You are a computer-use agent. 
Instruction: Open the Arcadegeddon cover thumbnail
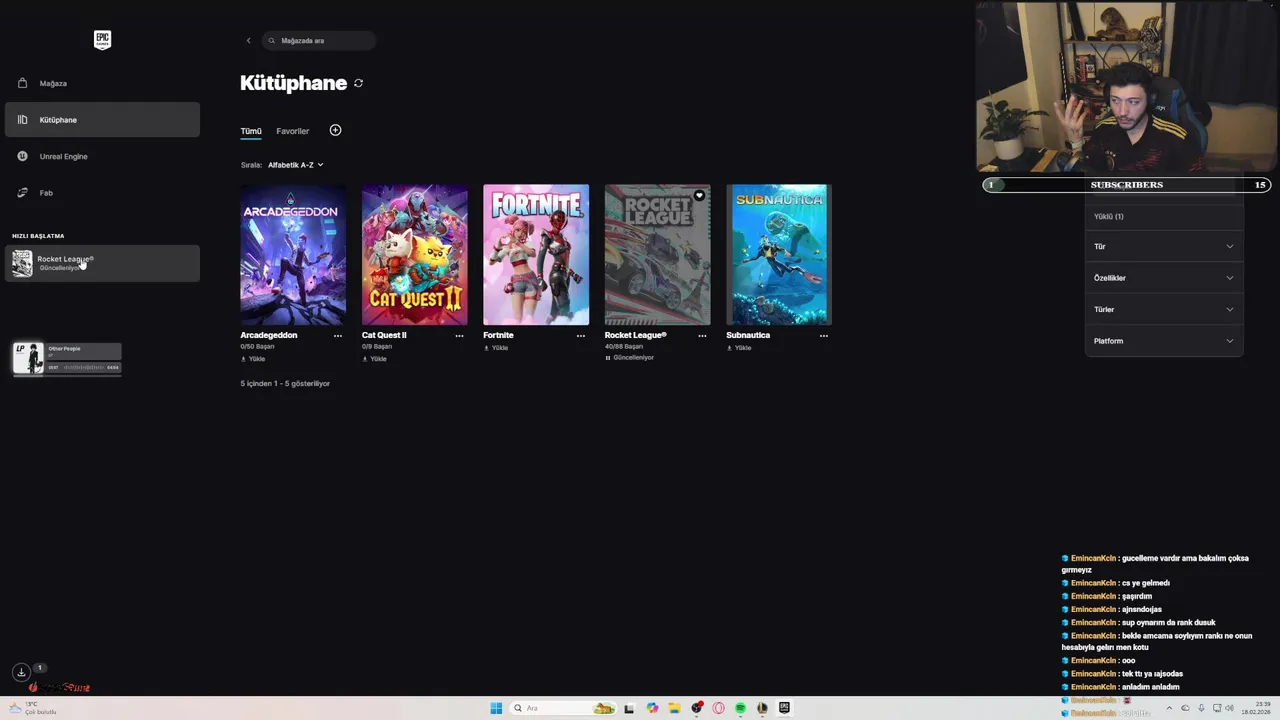coord(293,254)
